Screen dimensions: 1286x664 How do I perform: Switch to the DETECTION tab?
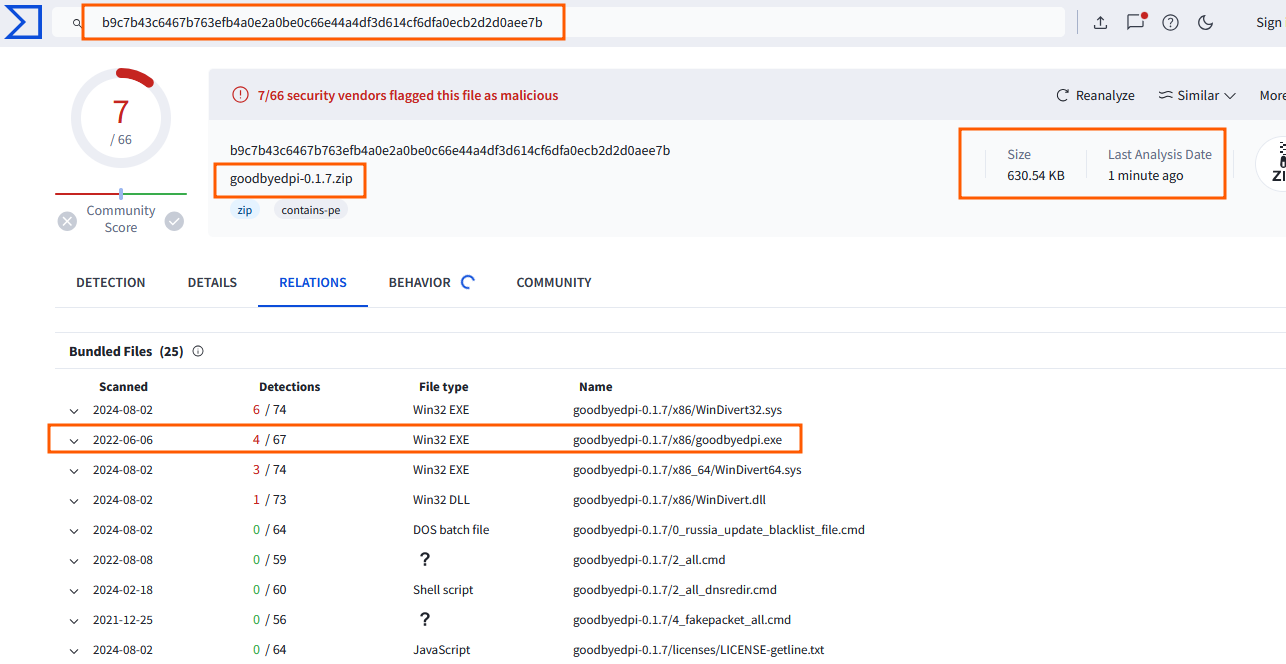111,283
